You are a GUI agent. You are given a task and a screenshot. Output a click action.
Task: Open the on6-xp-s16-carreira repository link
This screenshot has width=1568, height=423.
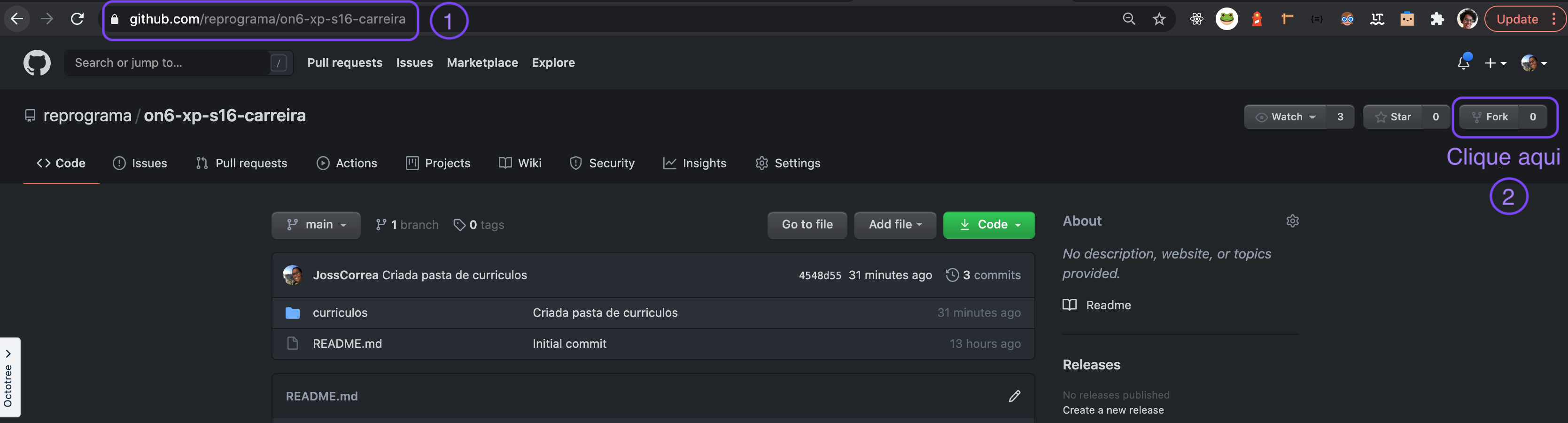point(225,116)
